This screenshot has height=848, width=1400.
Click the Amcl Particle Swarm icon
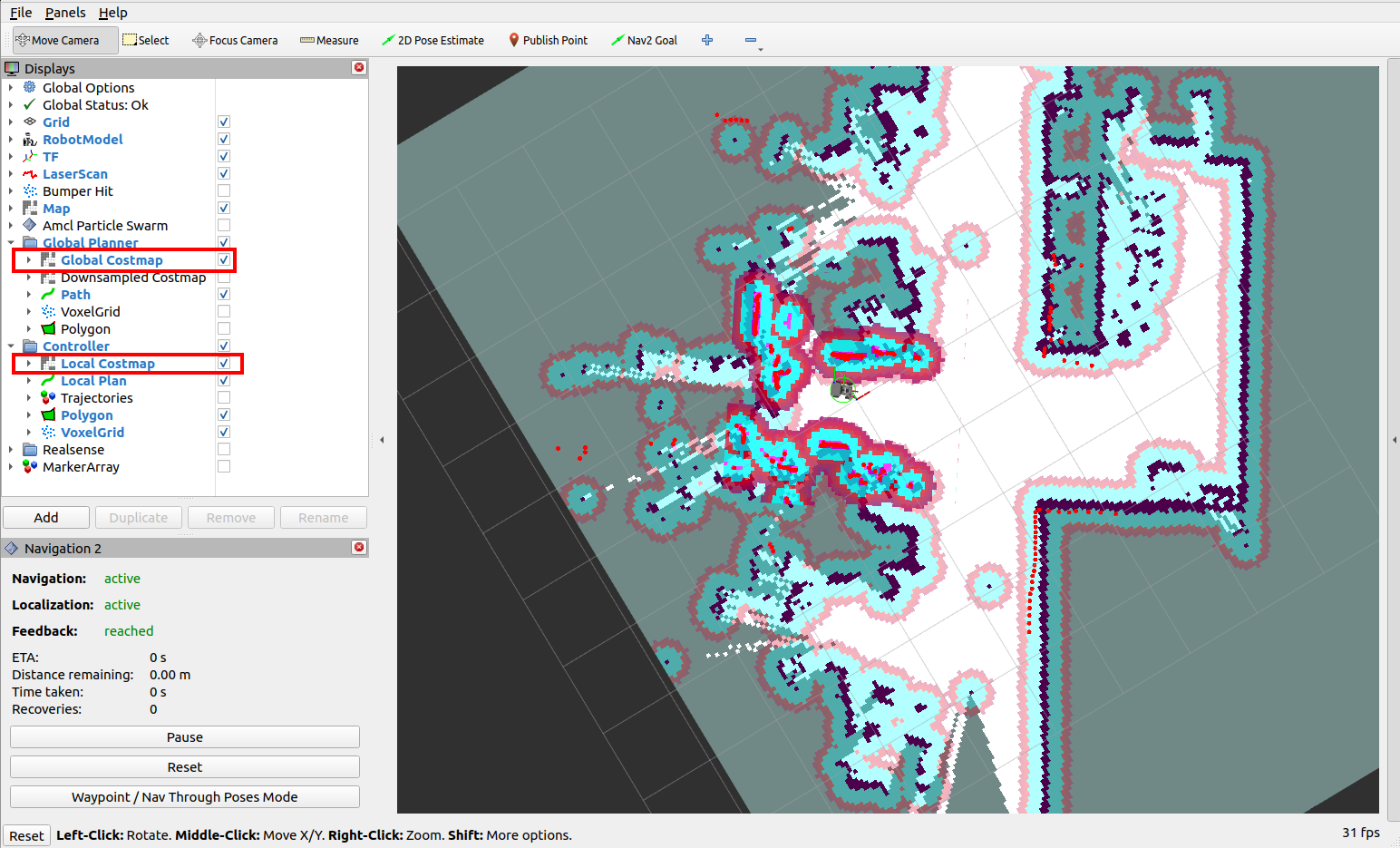click(30, 226)
